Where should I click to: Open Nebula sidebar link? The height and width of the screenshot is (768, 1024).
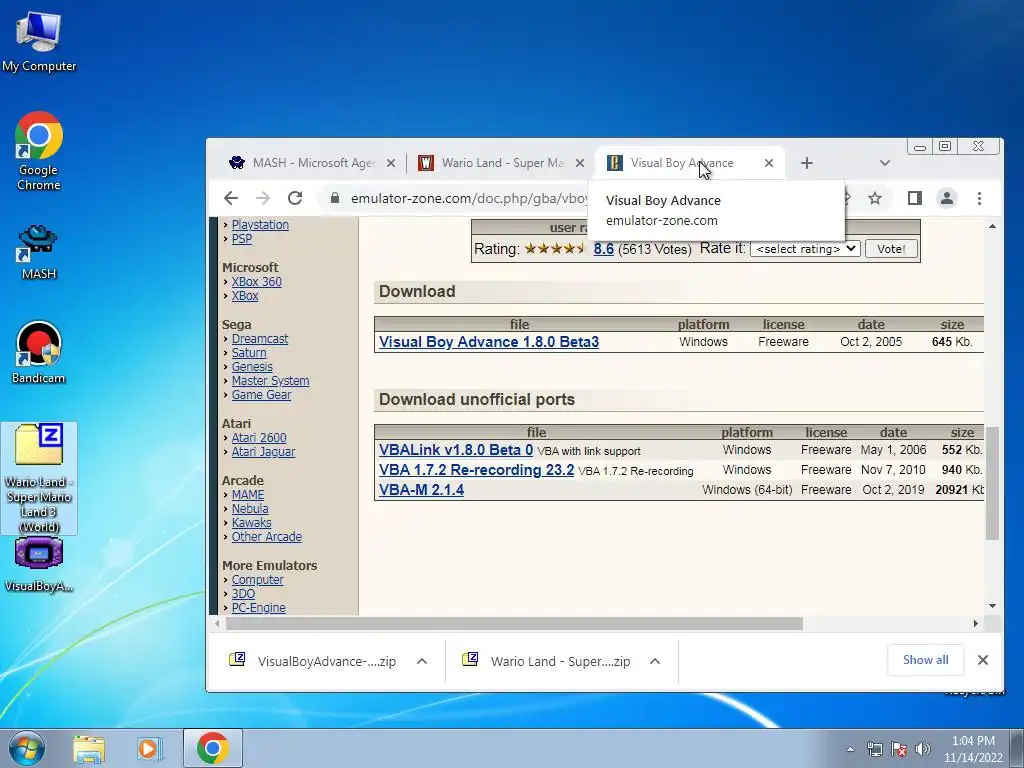pyautogui.click(x=249, y=509)
